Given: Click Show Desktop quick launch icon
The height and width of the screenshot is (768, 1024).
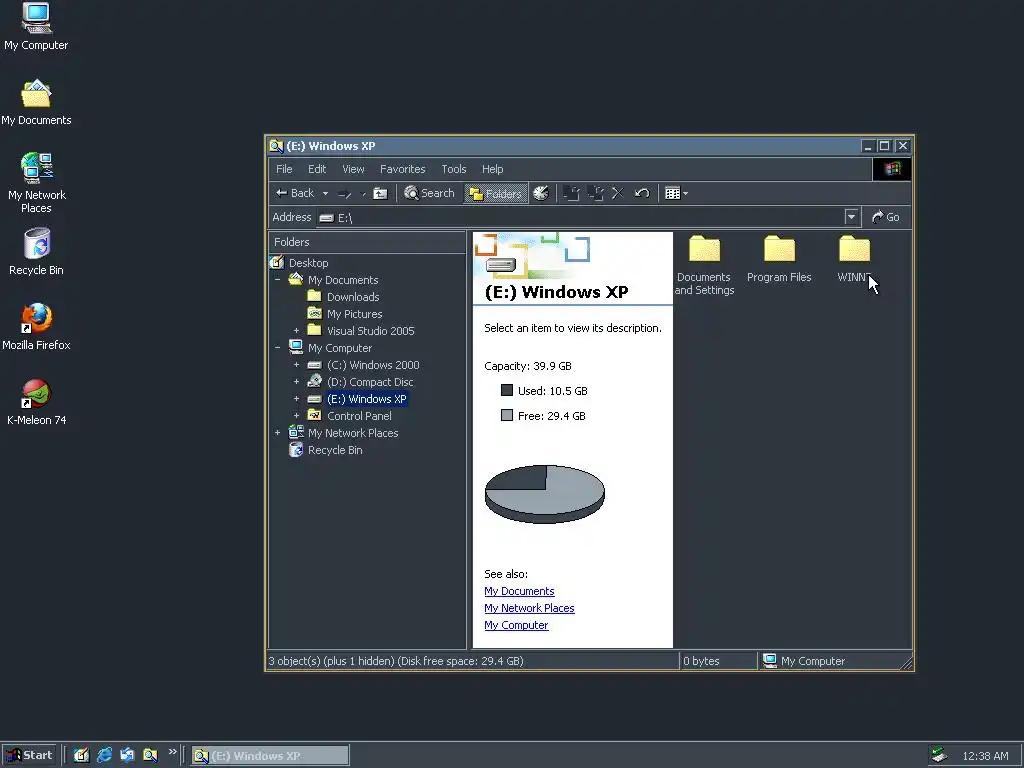Looking at the screenshot, I should (81, 755).
